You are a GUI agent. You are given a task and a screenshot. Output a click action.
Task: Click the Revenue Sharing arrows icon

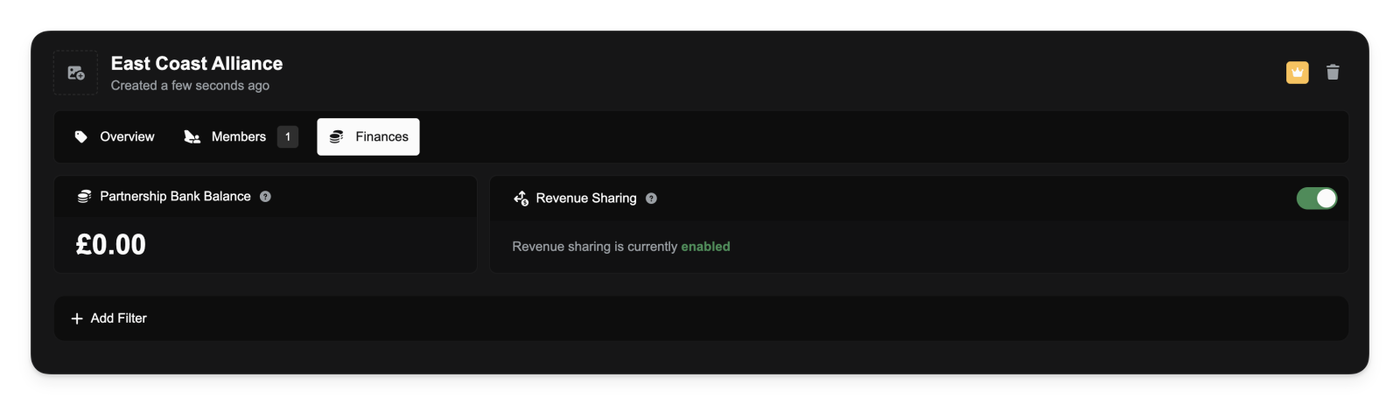click(x=521, y=198)
